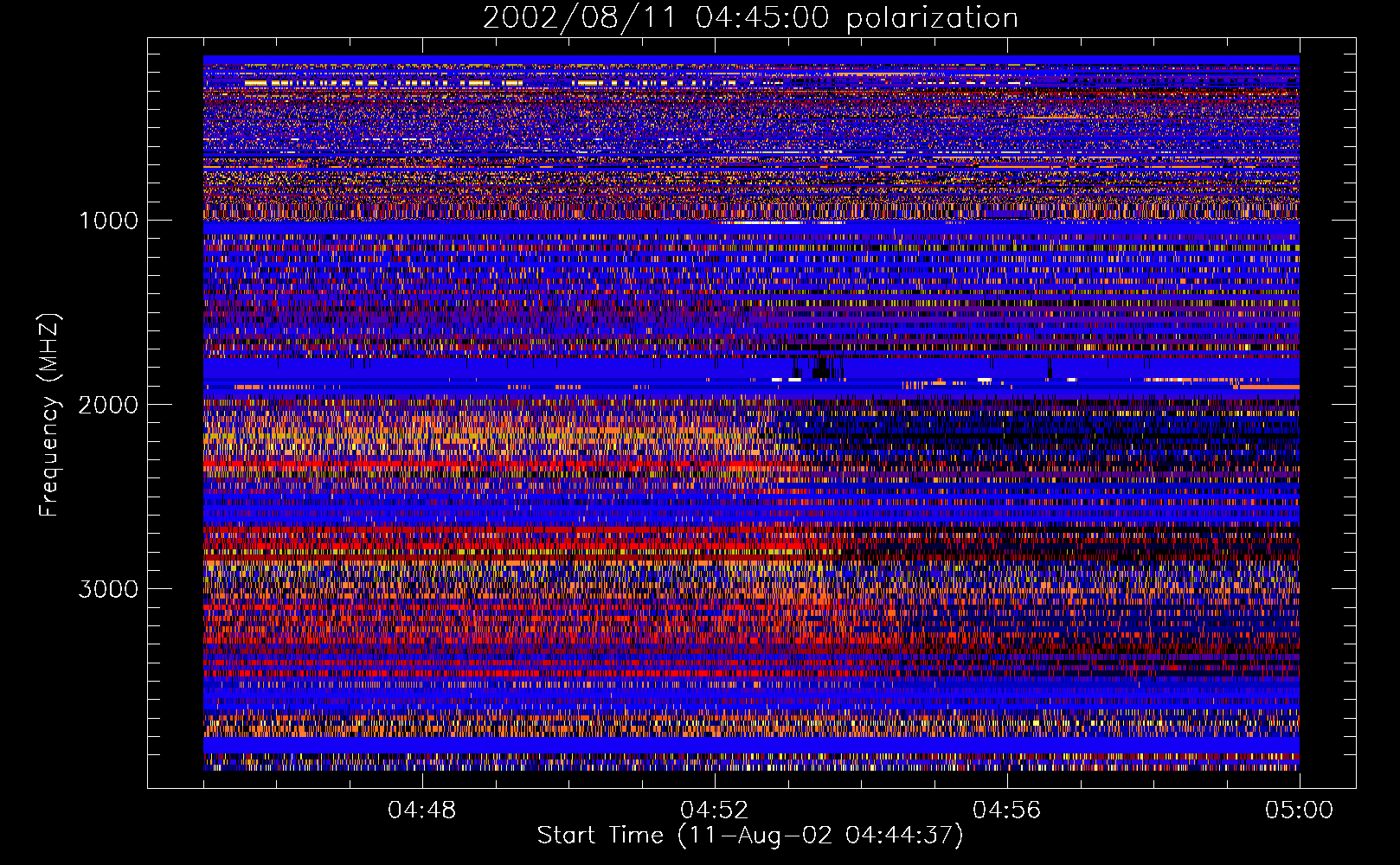Click the 'Start Time (11-Aug-02 04:44:37)' axis label
This screenshot has width=1400, height=865.
(x=750, y=836)
